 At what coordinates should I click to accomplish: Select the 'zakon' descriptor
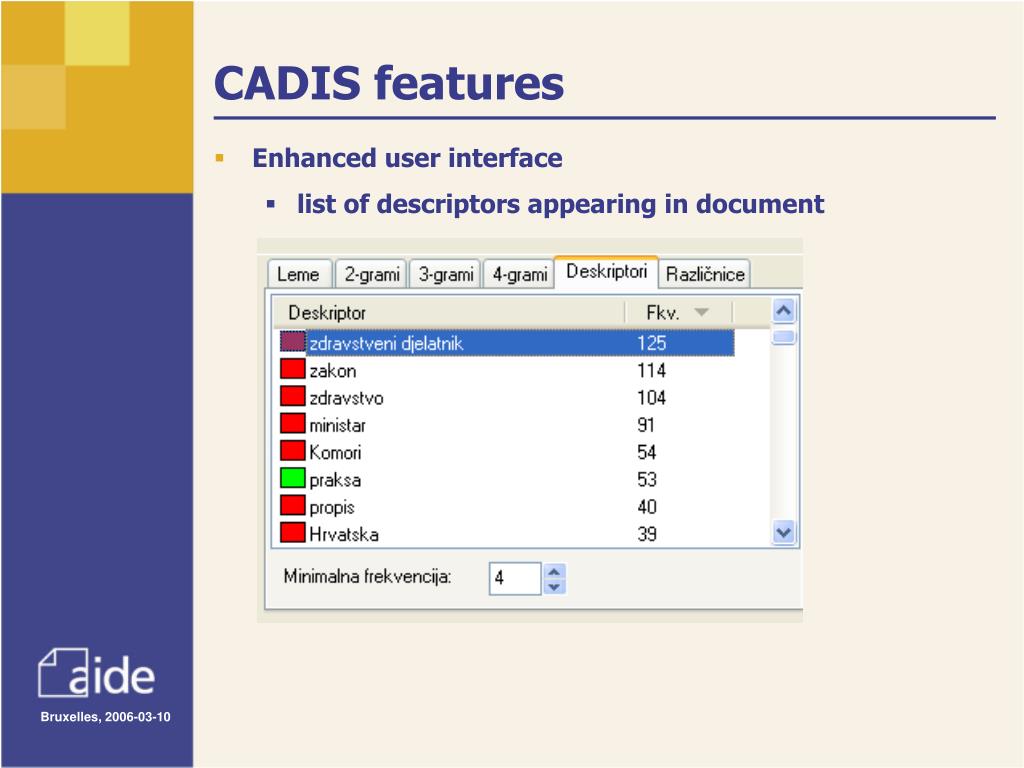[332, 371]
